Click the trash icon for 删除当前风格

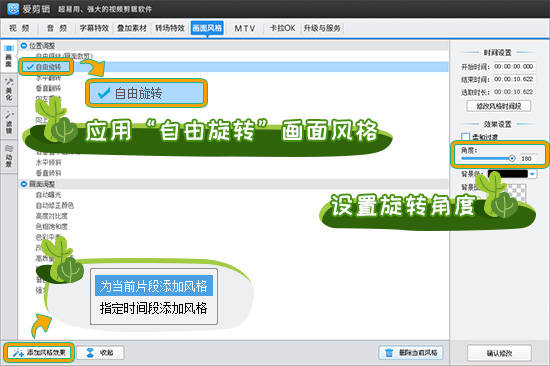click(x=389, y=352)
